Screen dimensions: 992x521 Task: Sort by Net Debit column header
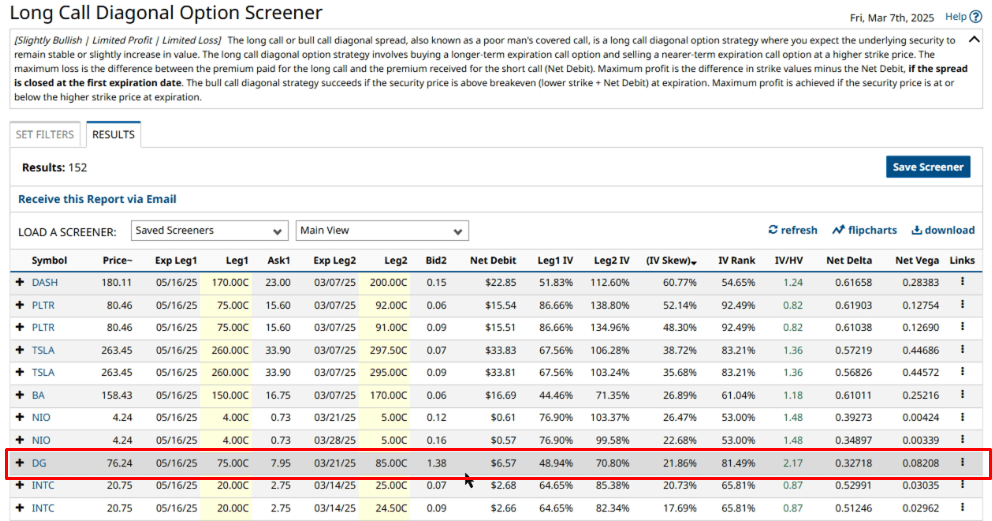pyautogui.click(x=493, y=261)
